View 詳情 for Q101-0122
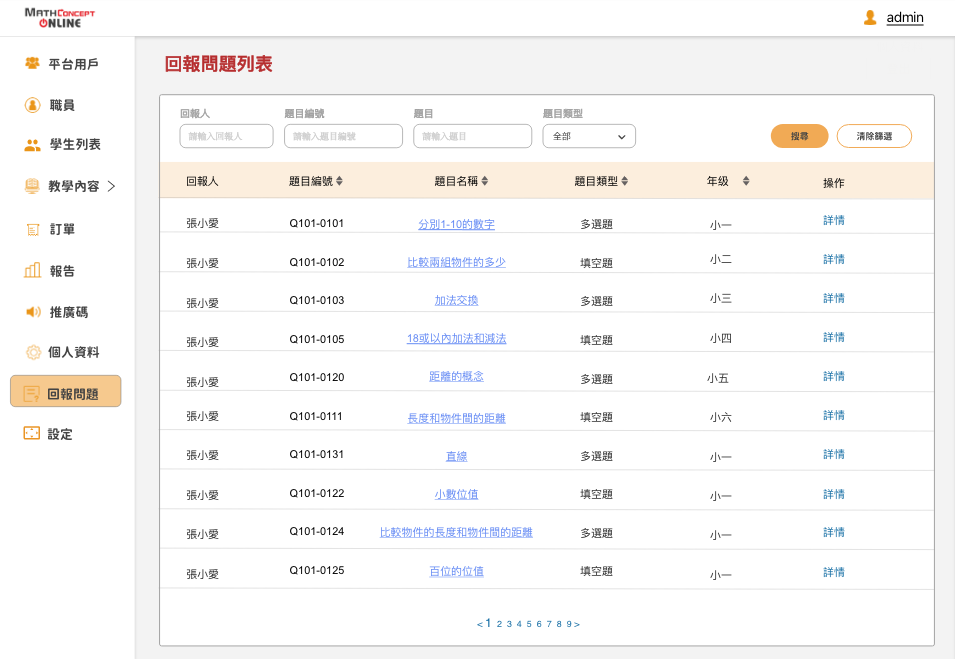 pyautogui.click(x=834, y=494)
